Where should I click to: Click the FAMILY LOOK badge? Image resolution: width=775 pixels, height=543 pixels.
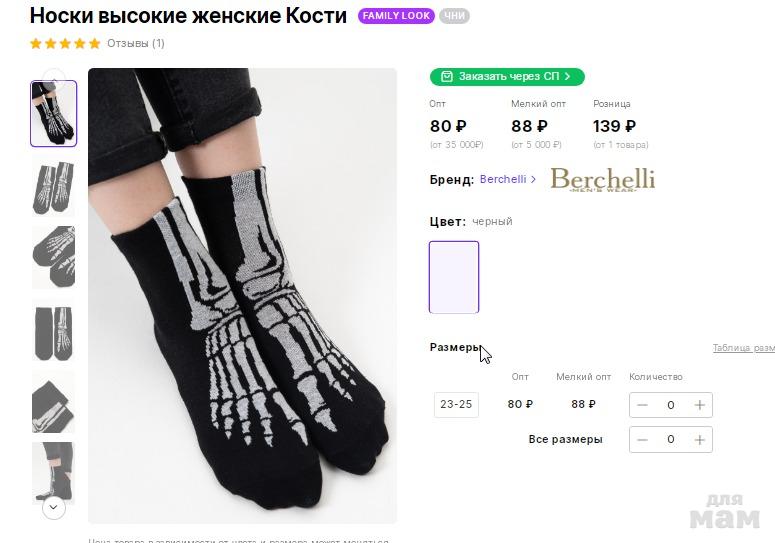click(396, 16)
